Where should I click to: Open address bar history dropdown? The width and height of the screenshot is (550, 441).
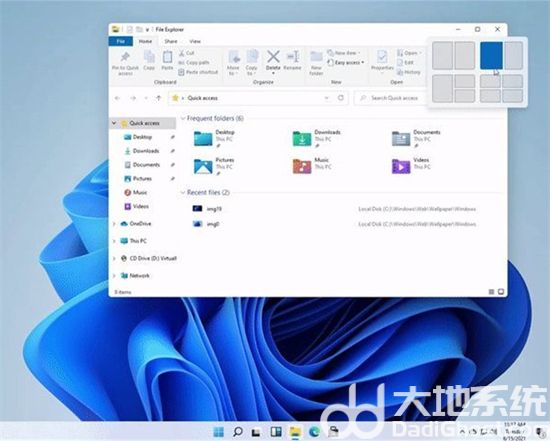(327, 98)
